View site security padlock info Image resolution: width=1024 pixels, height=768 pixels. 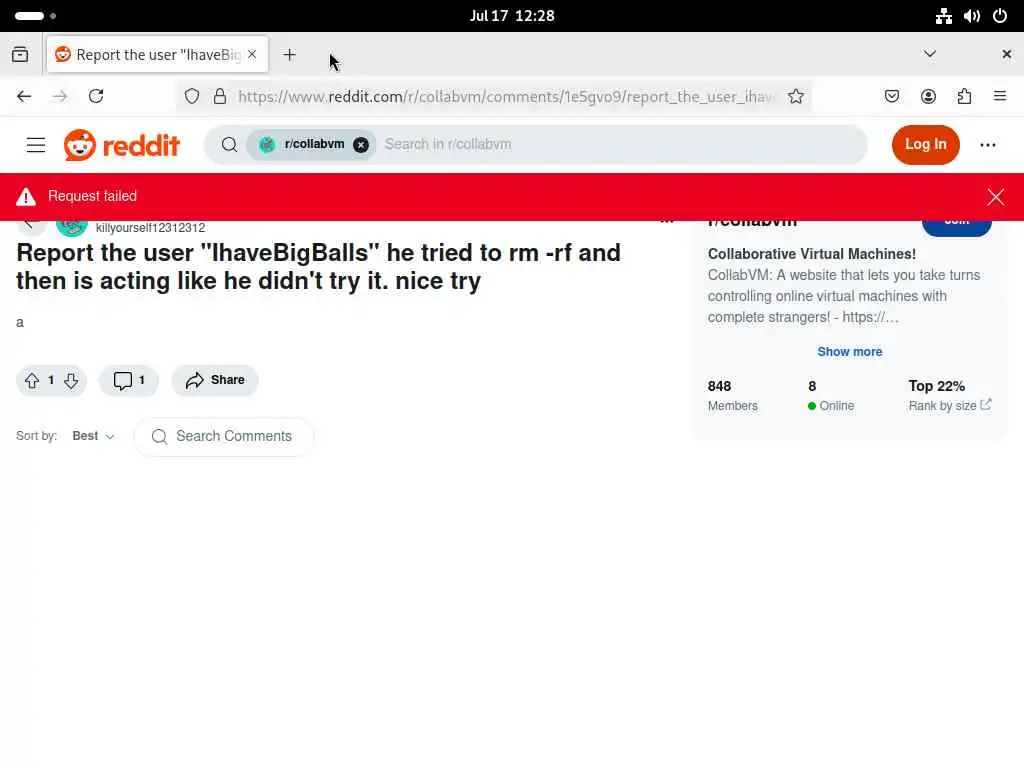tap(220, 97)
